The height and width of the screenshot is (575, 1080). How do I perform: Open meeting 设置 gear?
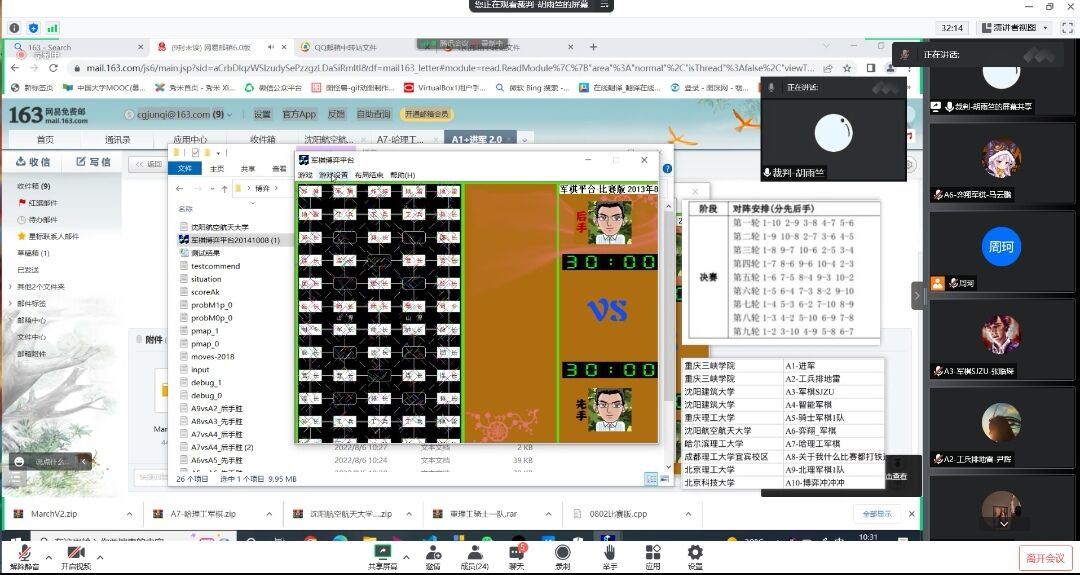point(695,556)
